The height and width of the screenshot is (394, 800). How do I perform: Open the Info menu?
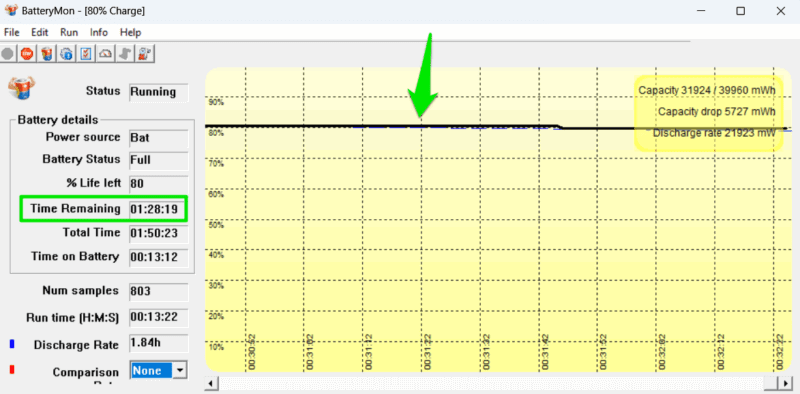pos(98,32)
